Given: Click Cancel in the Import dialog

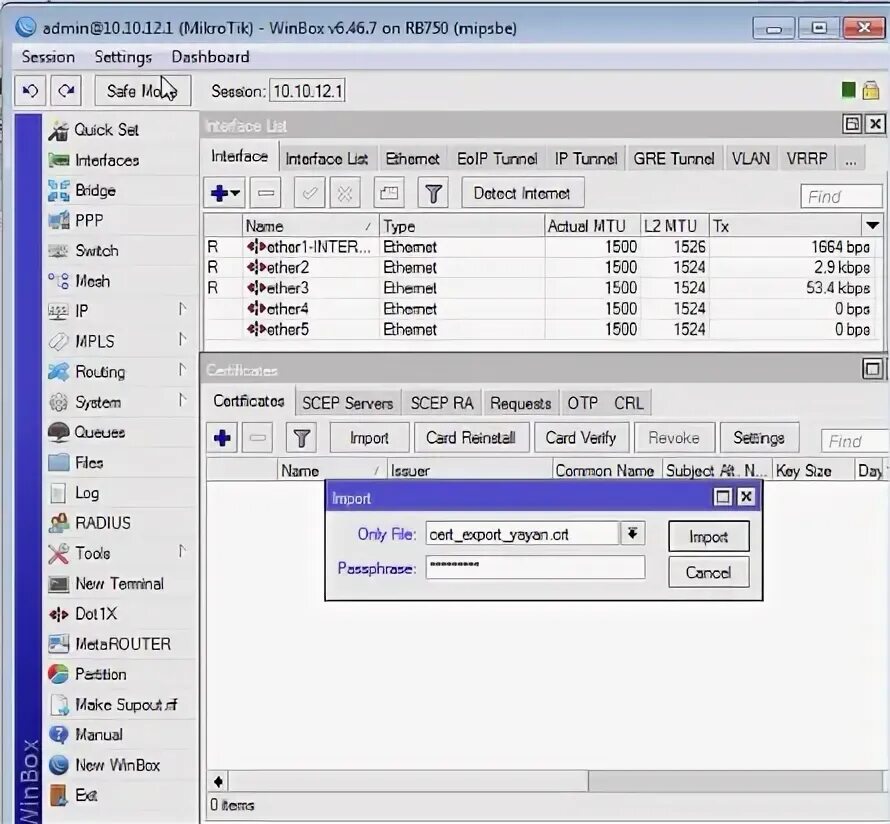Looking at the screenshot, I should click(x=708, y=573).
